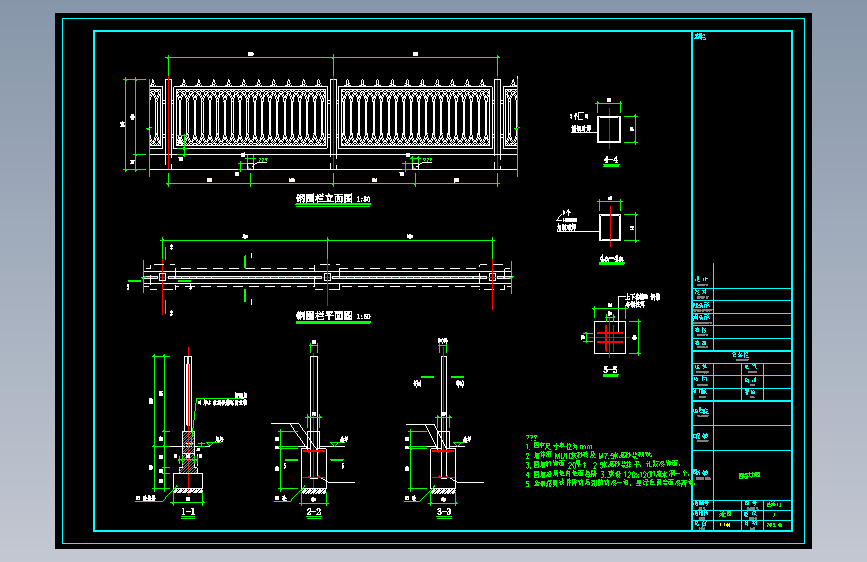Select the 钢围栏平面图 1:50 title text
The width and height of the screenshot is (867, 562).
pyautogui.click(x=333, y=316)
